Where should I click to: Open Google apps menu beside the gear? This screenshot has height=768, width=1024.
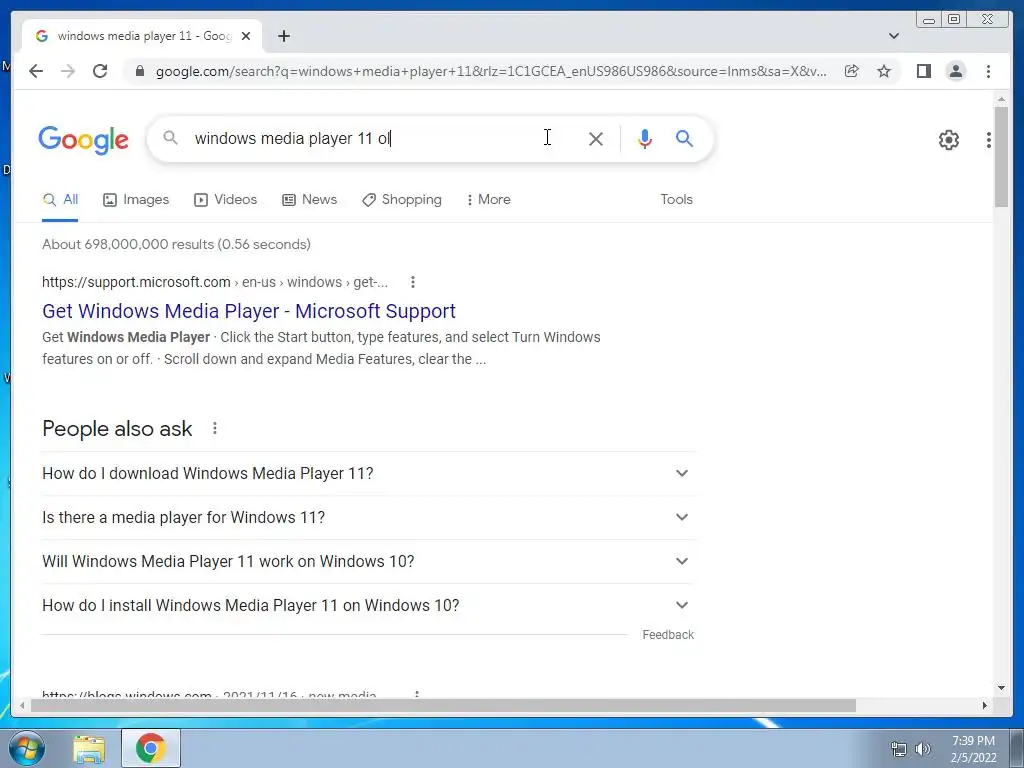[x=989, y=140]
